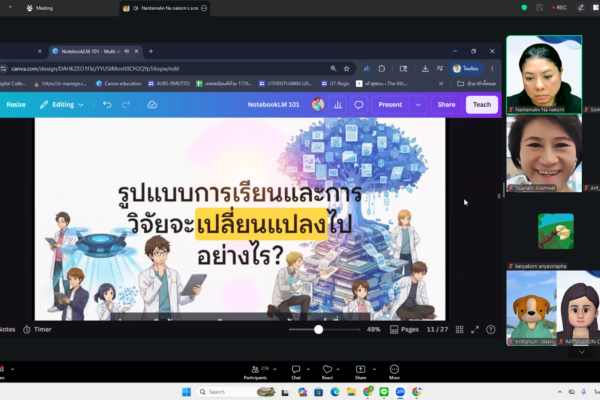Select the kanyakorn ariyasiriapha video tile
600x400 pixels.
tap(556, 232)
